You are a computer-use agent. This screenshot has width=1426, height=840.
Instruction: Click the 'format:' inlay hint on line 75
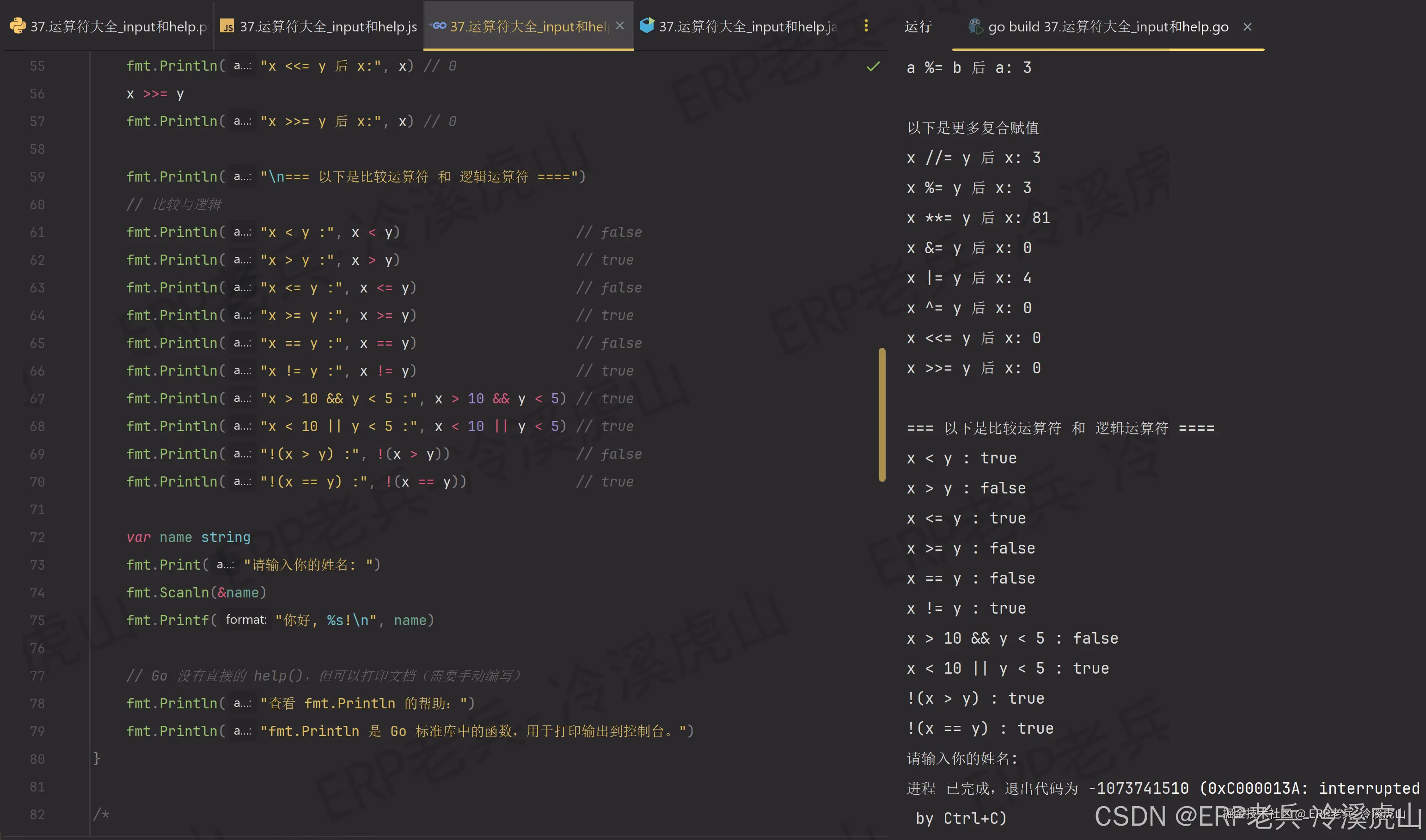(246, 620)
